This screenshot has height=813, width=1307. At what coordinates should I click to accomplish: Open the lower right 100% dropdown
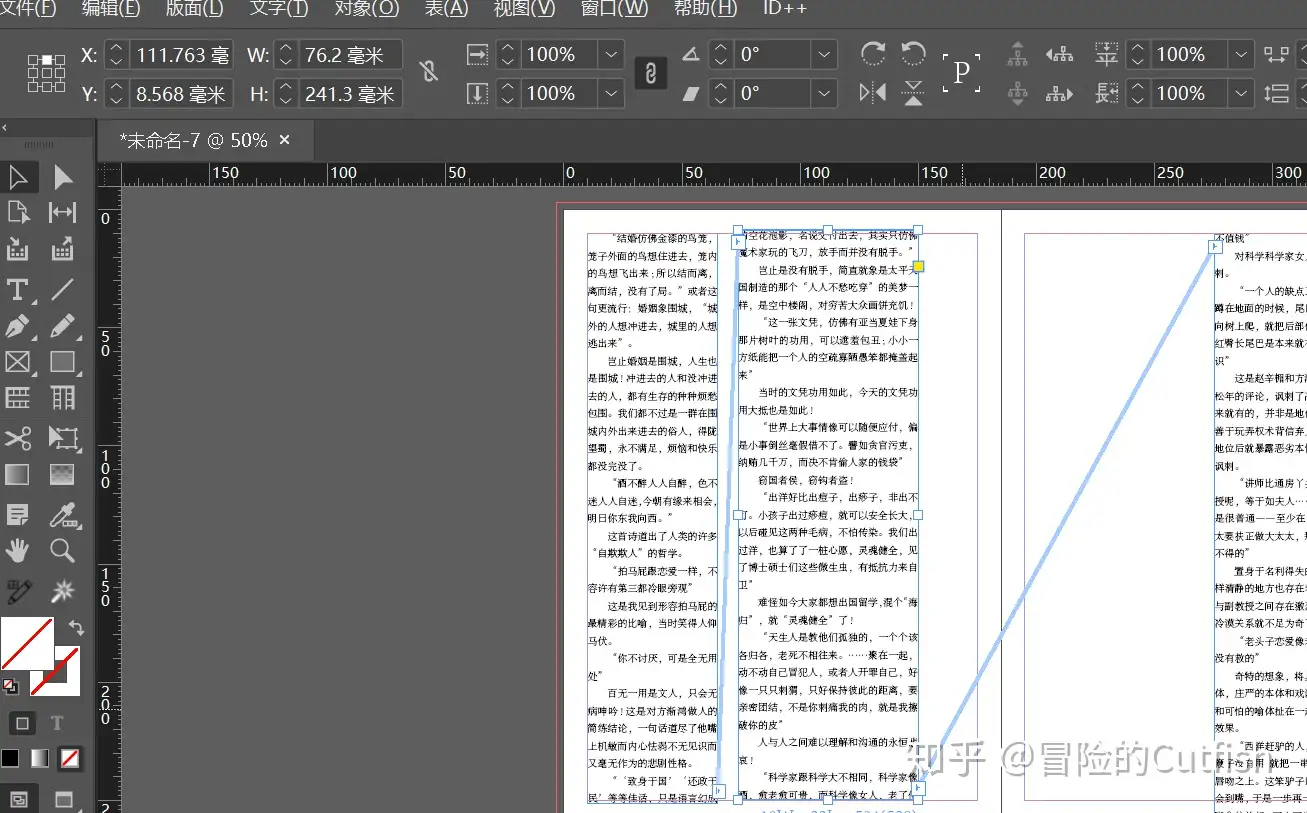pyautogui.click(x=1241, y=93)
